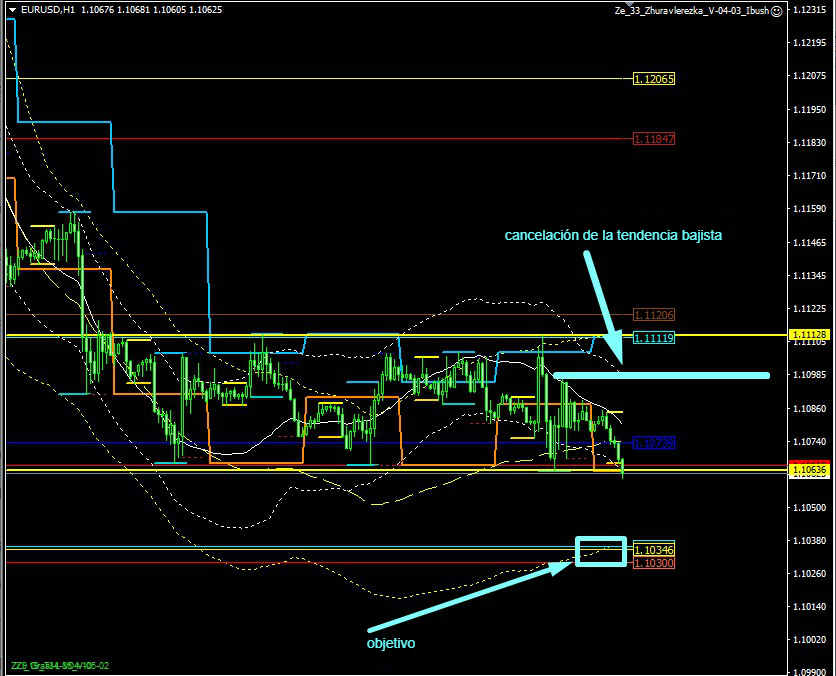This screenshot has width=836, height=676.
Task: Click the 'cancelación de la tendencia bajista' text
Action: click(x=613, y=235)
